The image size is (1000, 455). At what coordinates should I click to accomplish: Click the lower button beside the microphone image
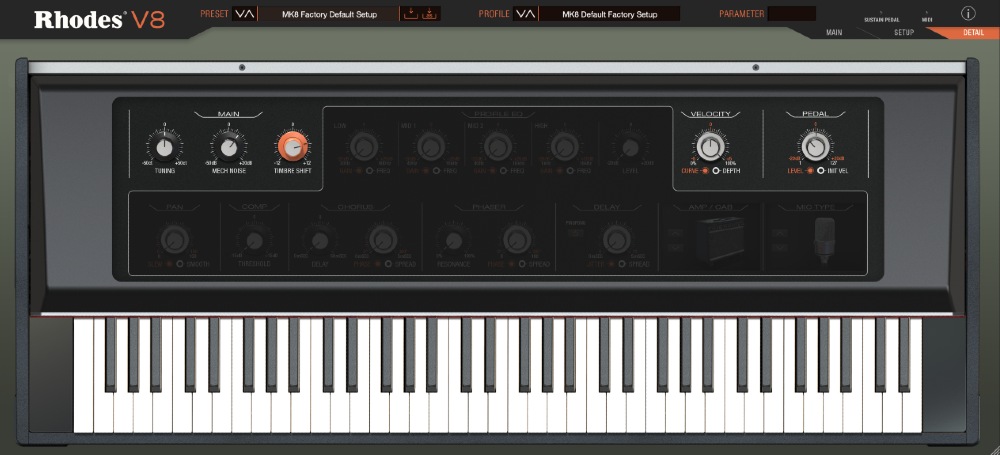tap(779, 248)
